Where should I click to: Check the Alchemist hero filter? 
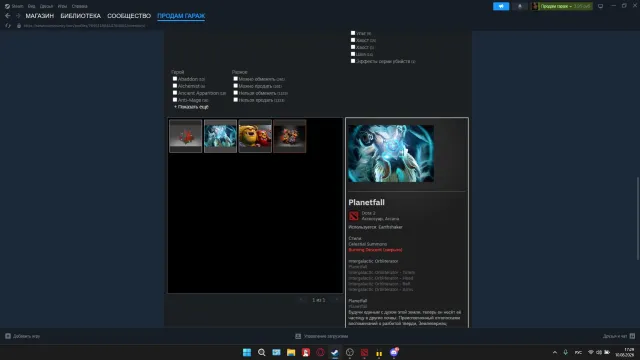[x=175, y=86]
